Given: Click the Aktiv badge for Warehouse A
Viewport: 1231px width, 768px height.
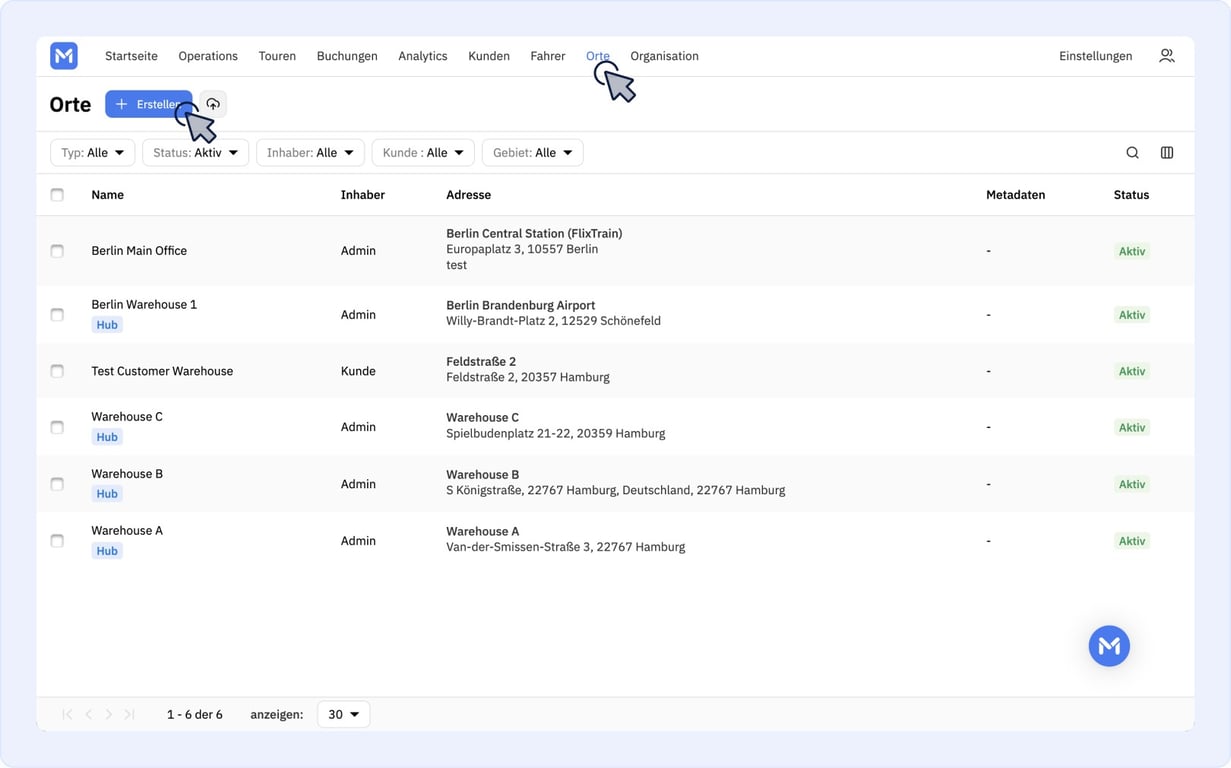Looking at the screenshot, I should [x=1132, y=541].
